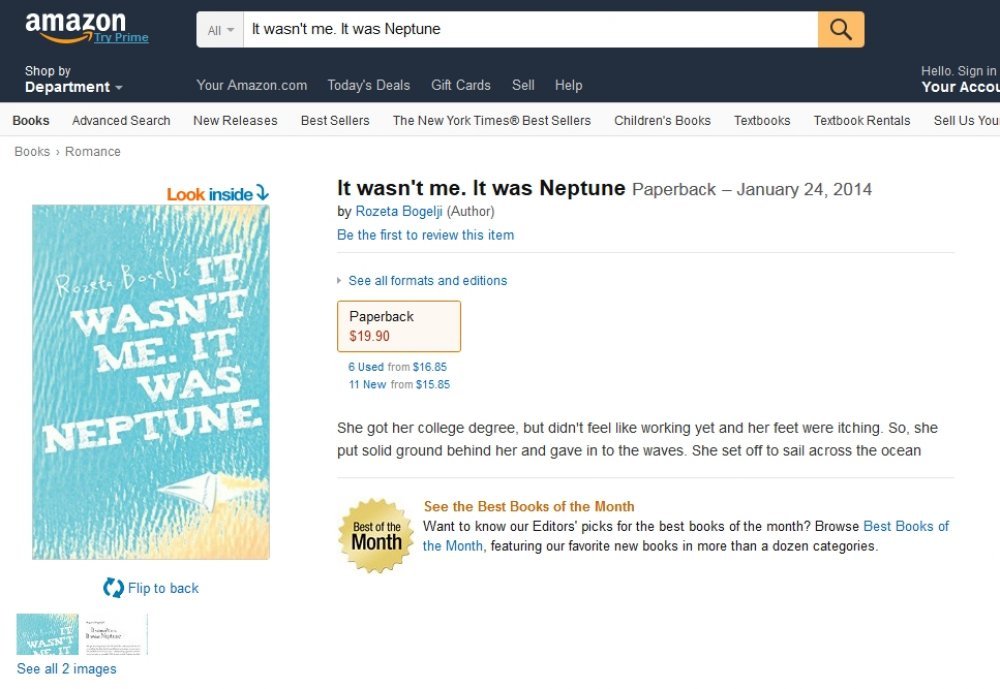Click inside the search text field
Image resolution: width=1000 pixels, height=689 pixels.
(x=531, y=29)
